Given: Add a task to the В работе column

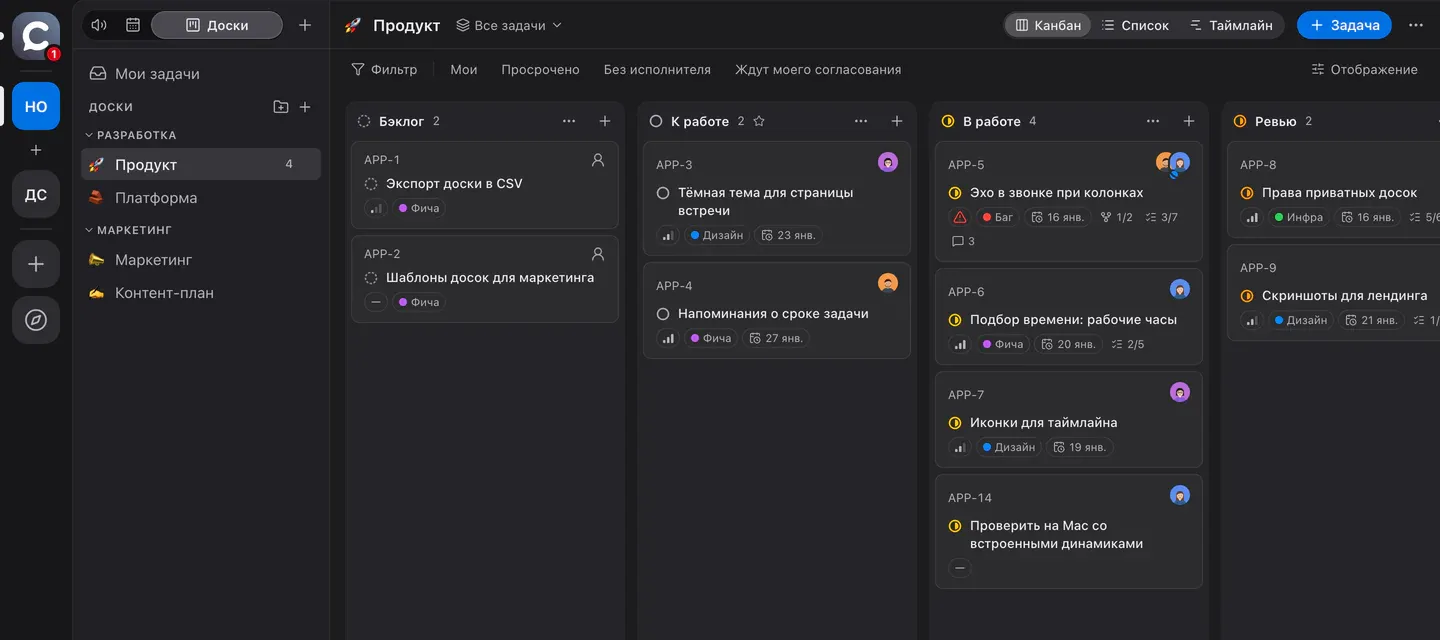Looking at the screenshot, I should (x=1189, y=121).
